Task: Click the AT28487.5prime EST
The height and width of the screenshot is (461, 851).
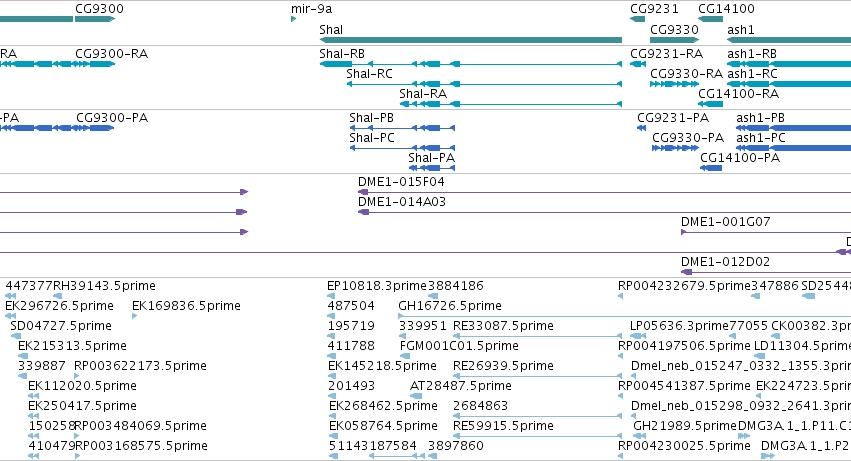Action: tap(416, 396)
